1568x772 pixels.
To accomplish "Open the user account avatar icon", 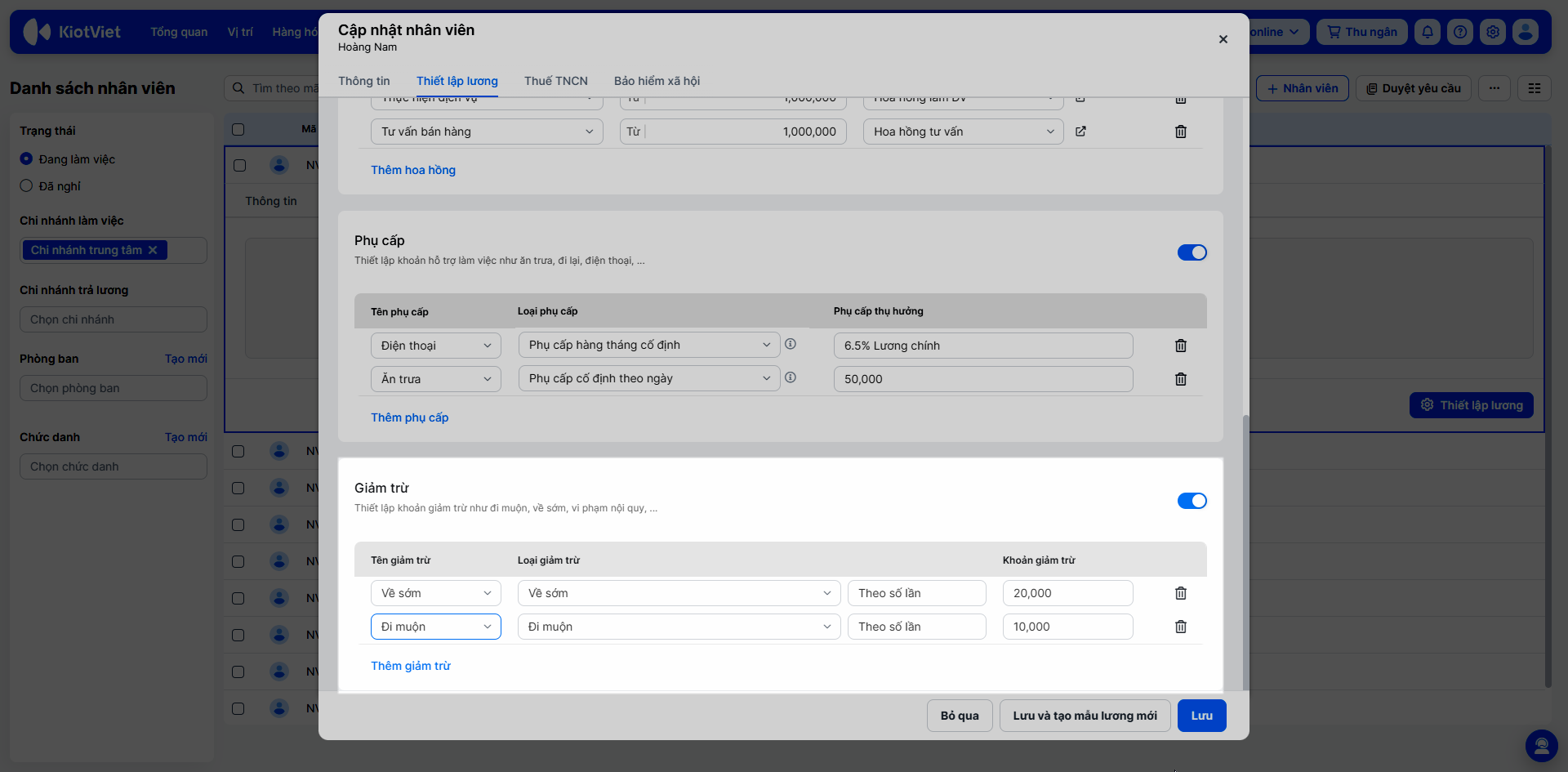I will click(1526, 32).
